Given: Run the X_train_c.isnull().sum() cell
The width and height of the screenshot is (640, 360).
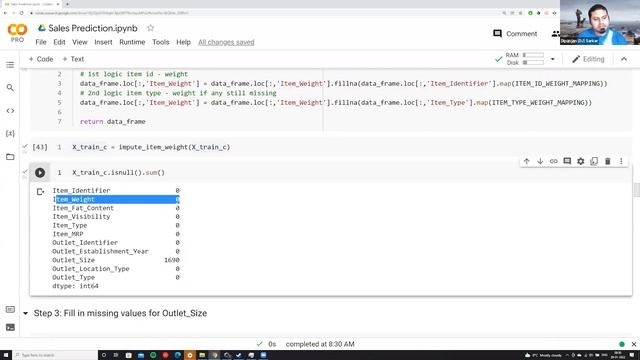Looking at the screenshot, I should click(40, 173).
